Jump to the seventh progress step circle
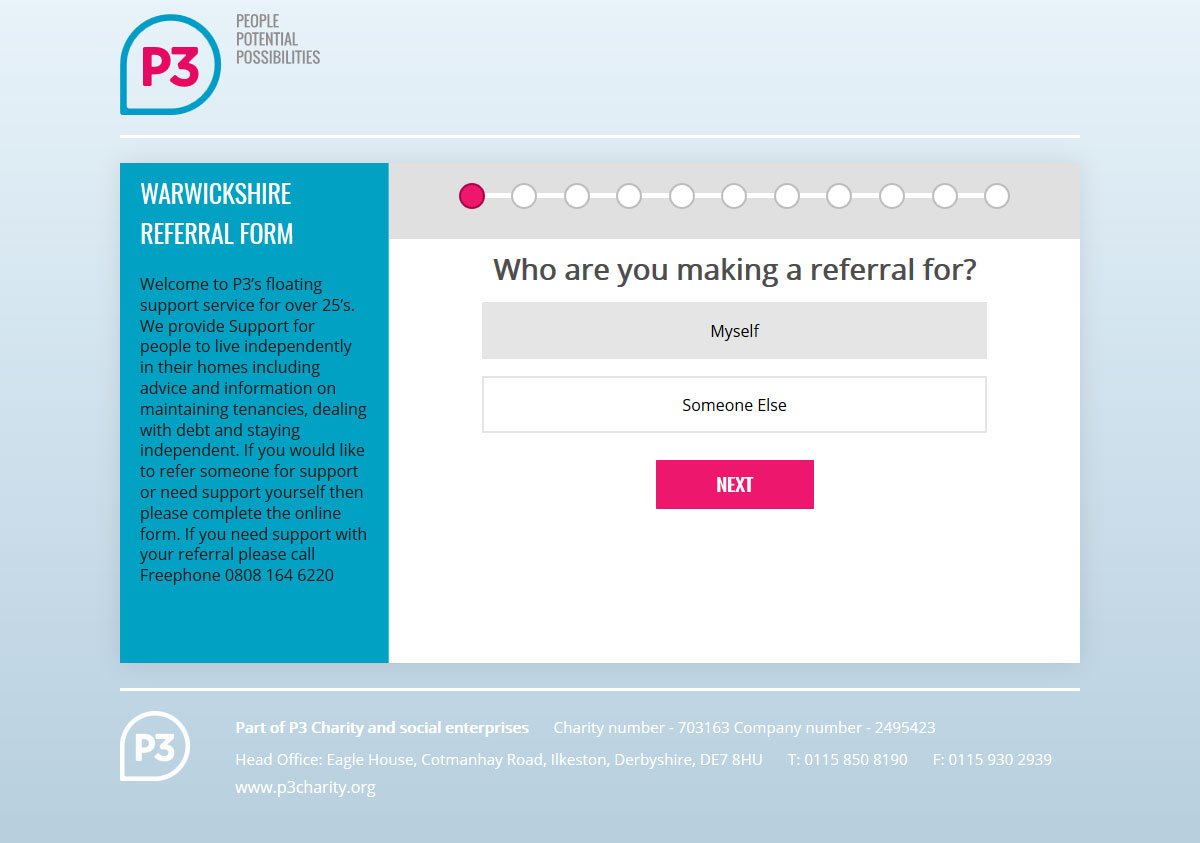 787,196
